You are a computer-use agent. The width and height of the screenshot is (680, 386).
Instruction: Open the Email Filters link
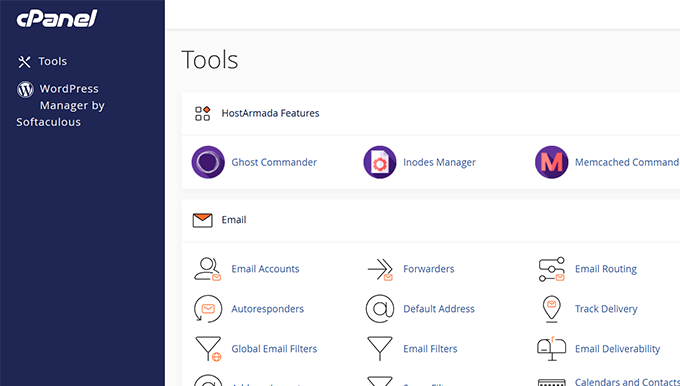tap(430, 349)
